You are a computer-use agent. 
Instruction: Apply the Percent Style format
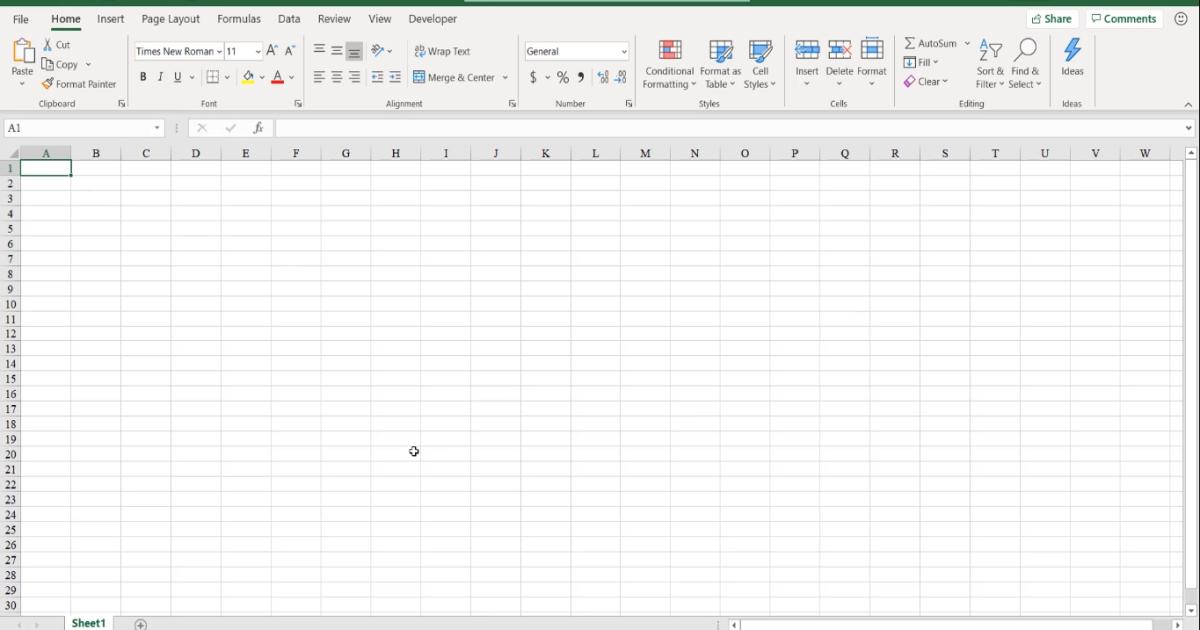click(x=562, y=76)
